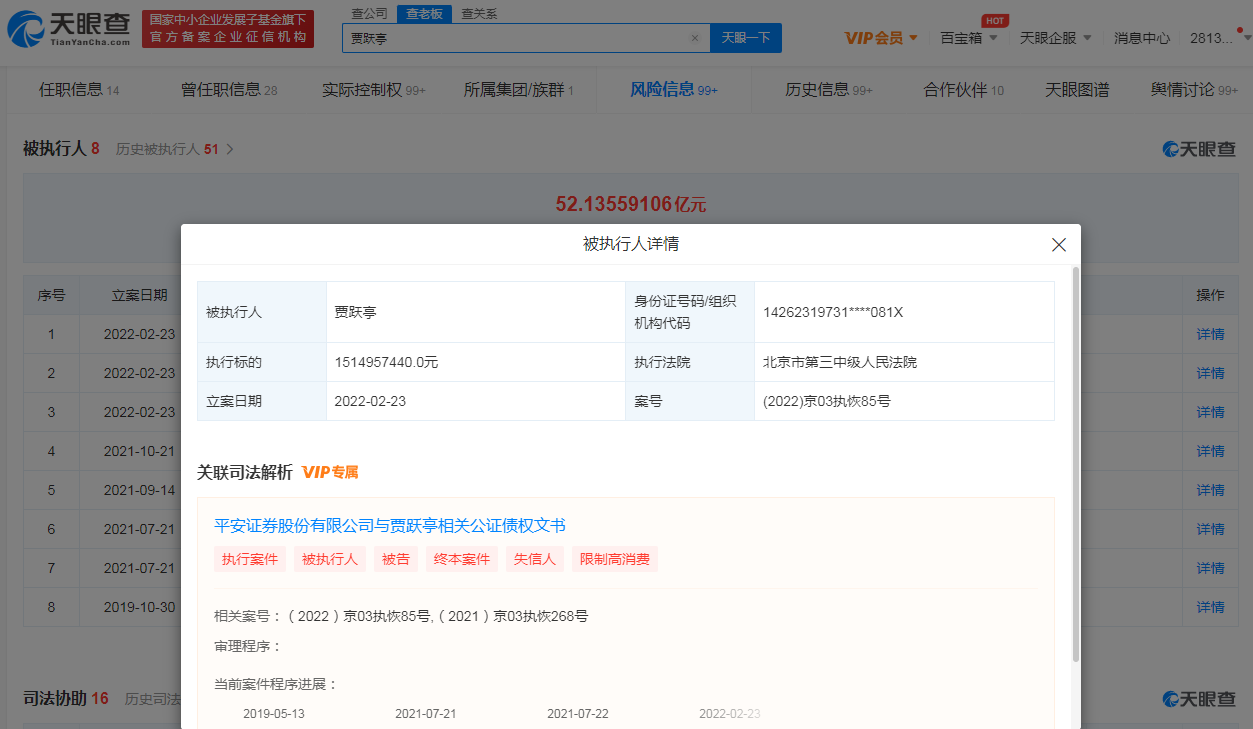Close the 被执行人详情 dialog

pos(1059,245)
